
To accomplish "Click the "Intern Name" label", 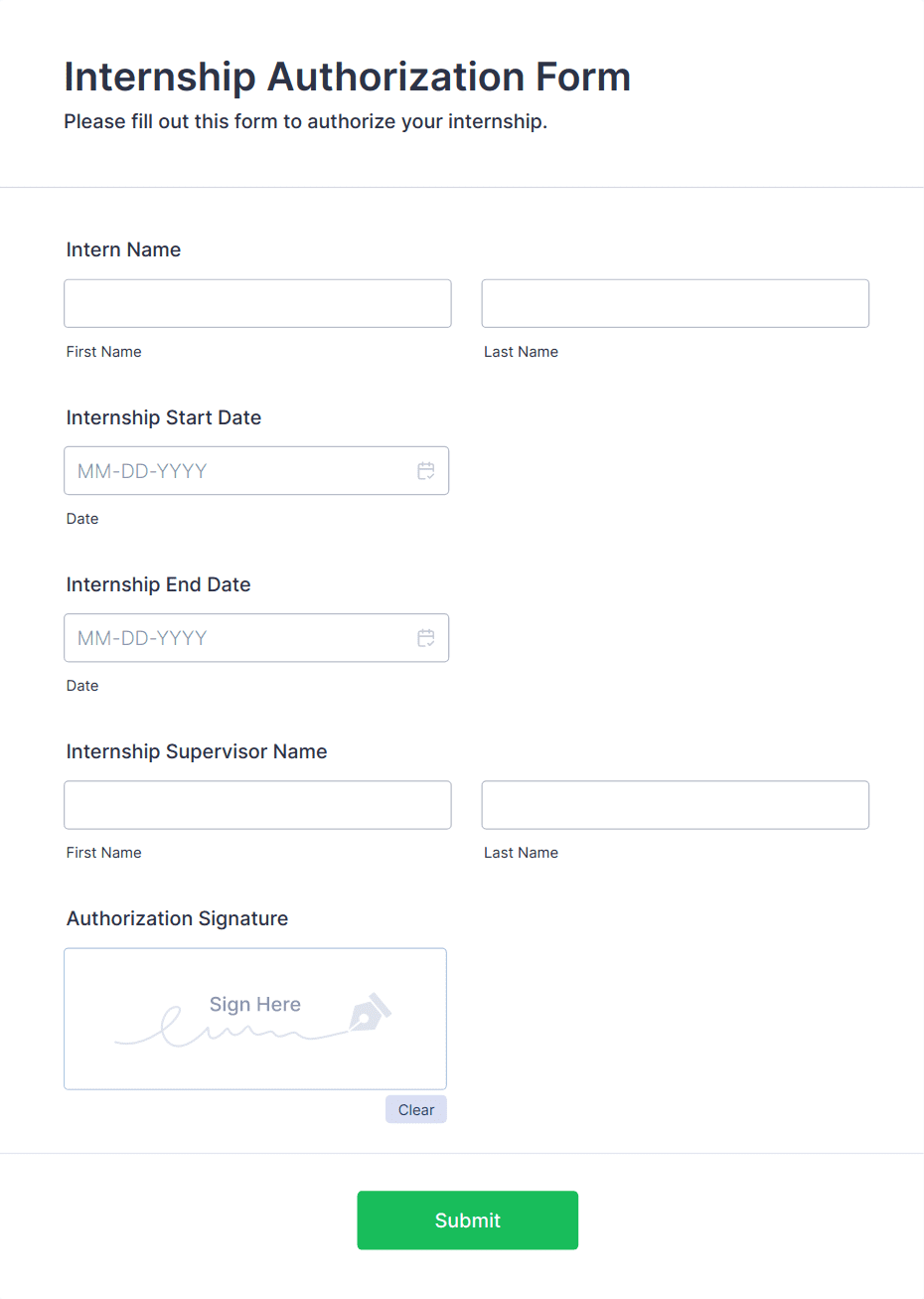I will (x=123, y=249).
